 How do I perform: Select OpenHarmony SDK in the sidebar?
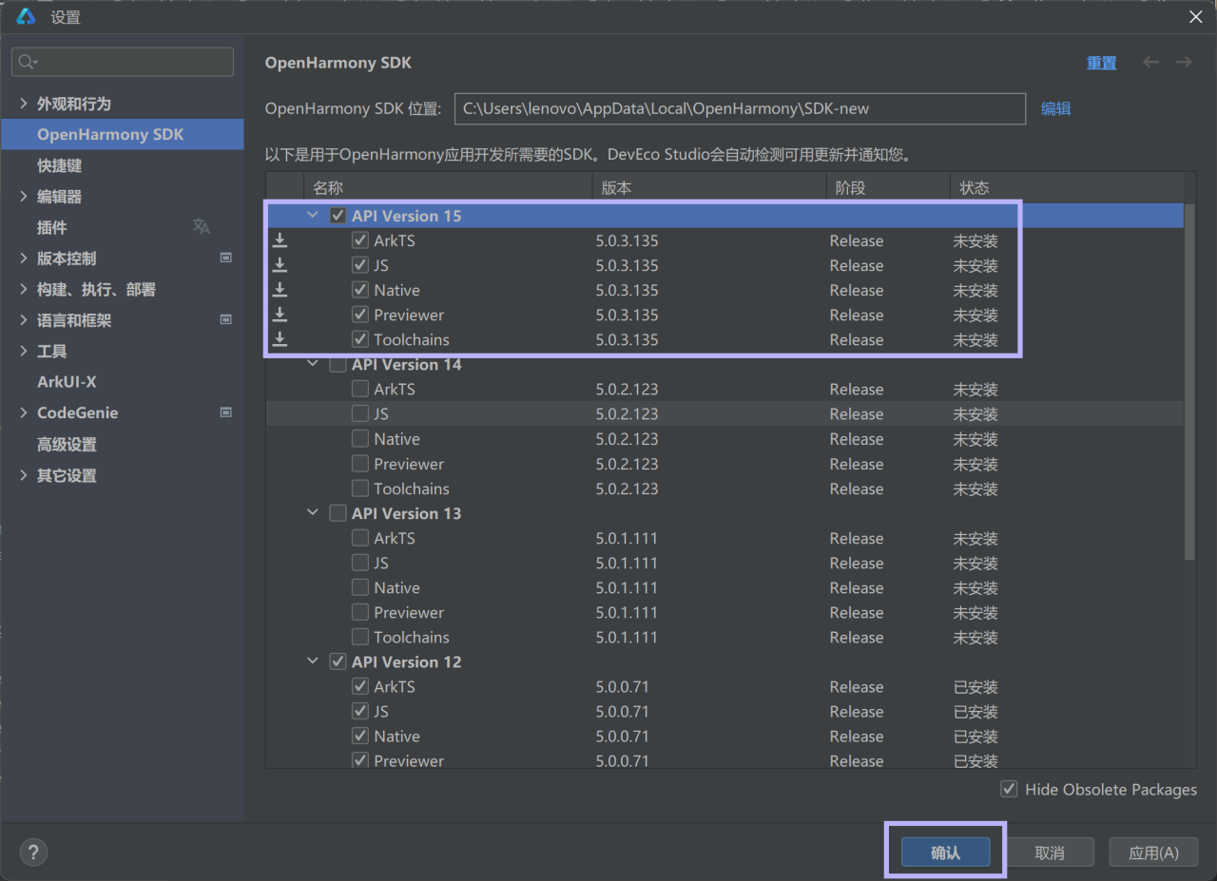pyautogui.click(x=122, y=134)
